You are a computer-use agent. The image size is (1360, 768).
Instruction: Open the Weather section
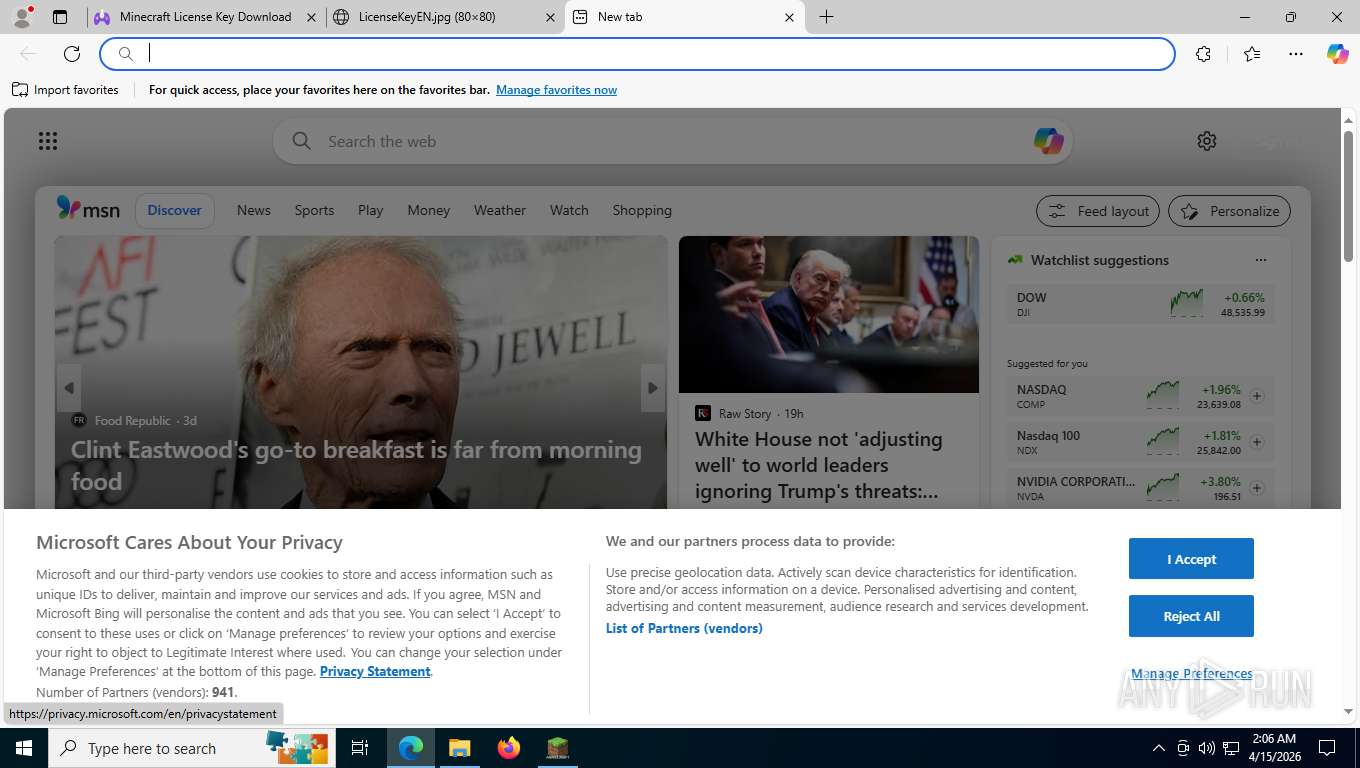[x=500, y=210]
